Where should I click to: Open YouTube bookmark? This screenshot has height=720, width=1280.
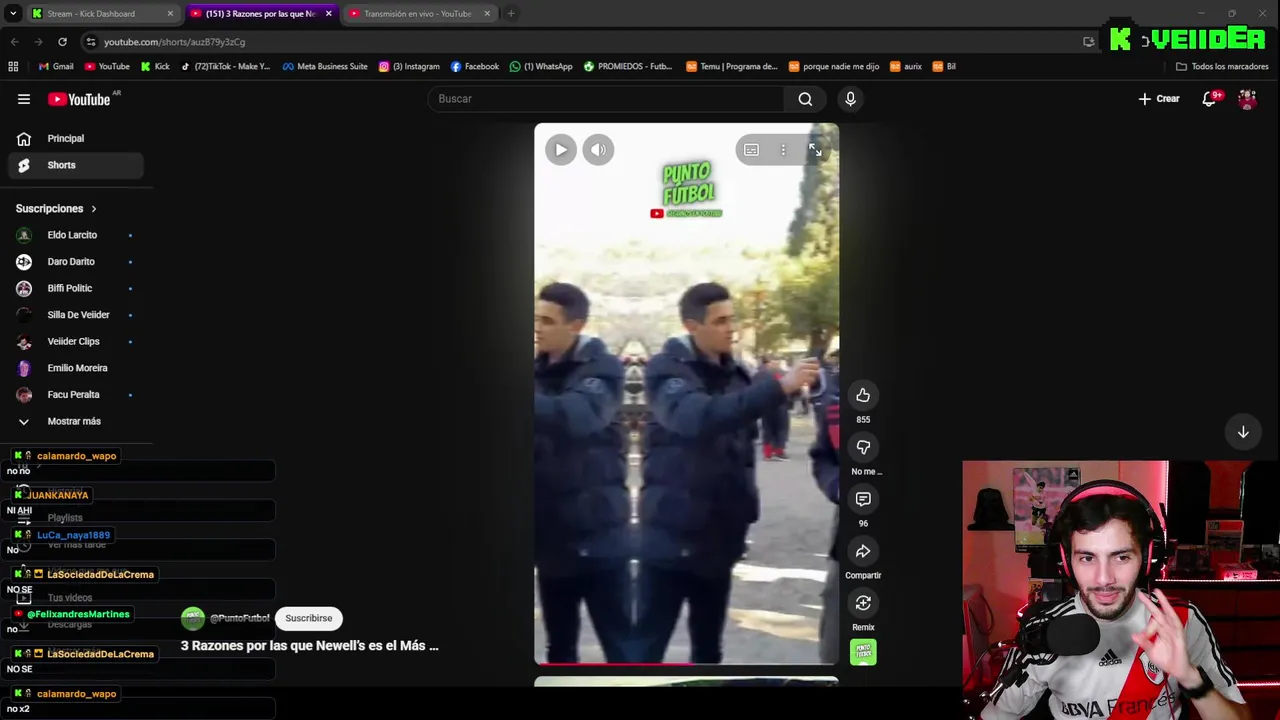(x=107, y=67)
